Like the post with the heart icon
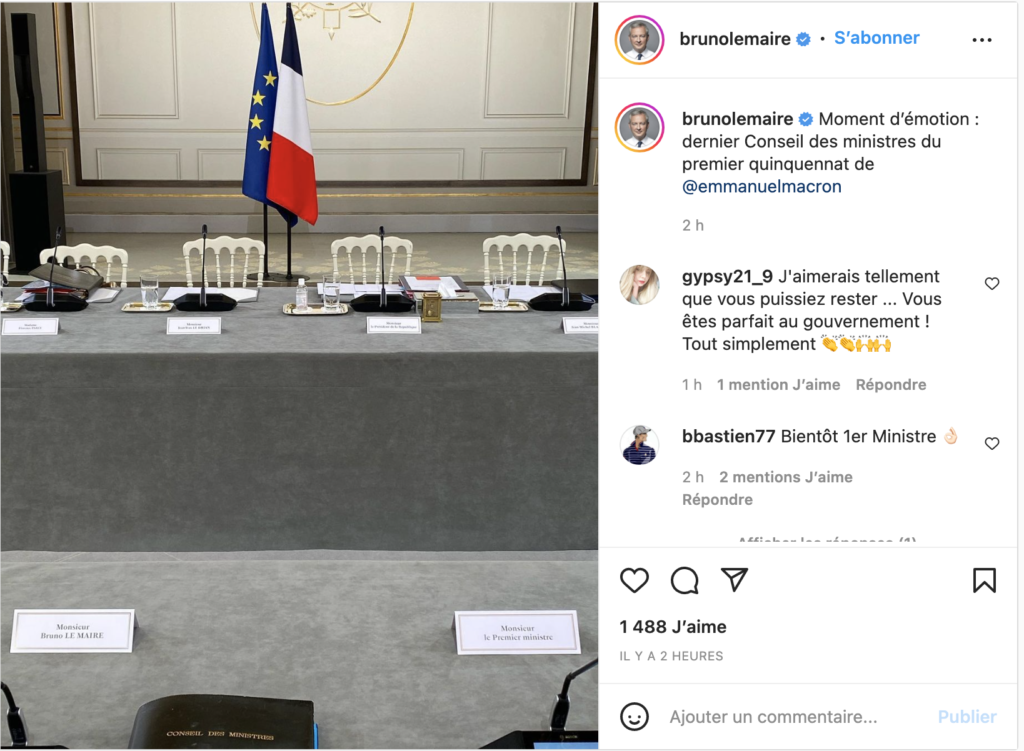Screen dimensions: 1024x751 (634, 580)
